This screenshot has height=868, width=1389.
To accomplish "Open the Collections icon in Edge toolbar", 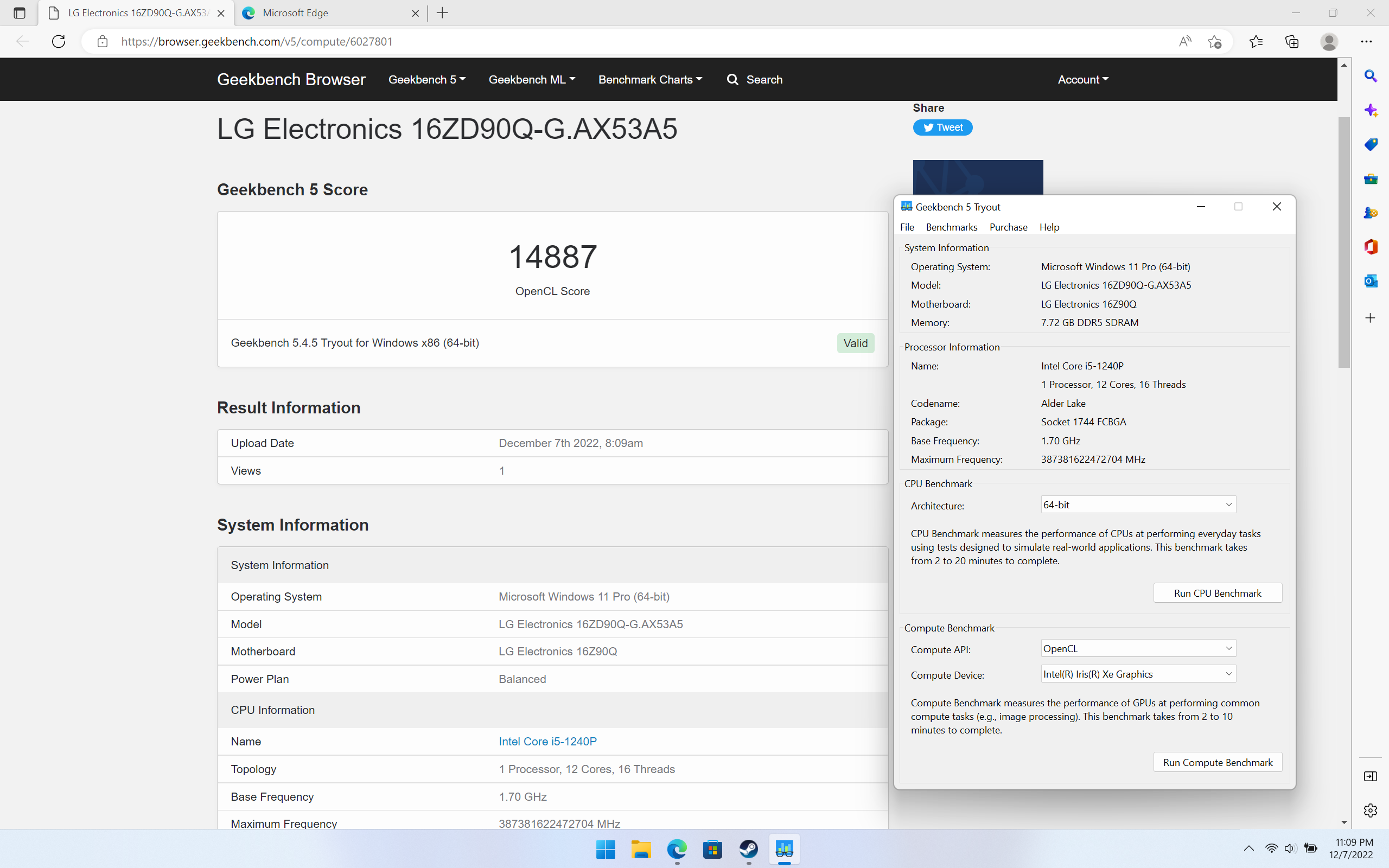I will pos(1291,41).
